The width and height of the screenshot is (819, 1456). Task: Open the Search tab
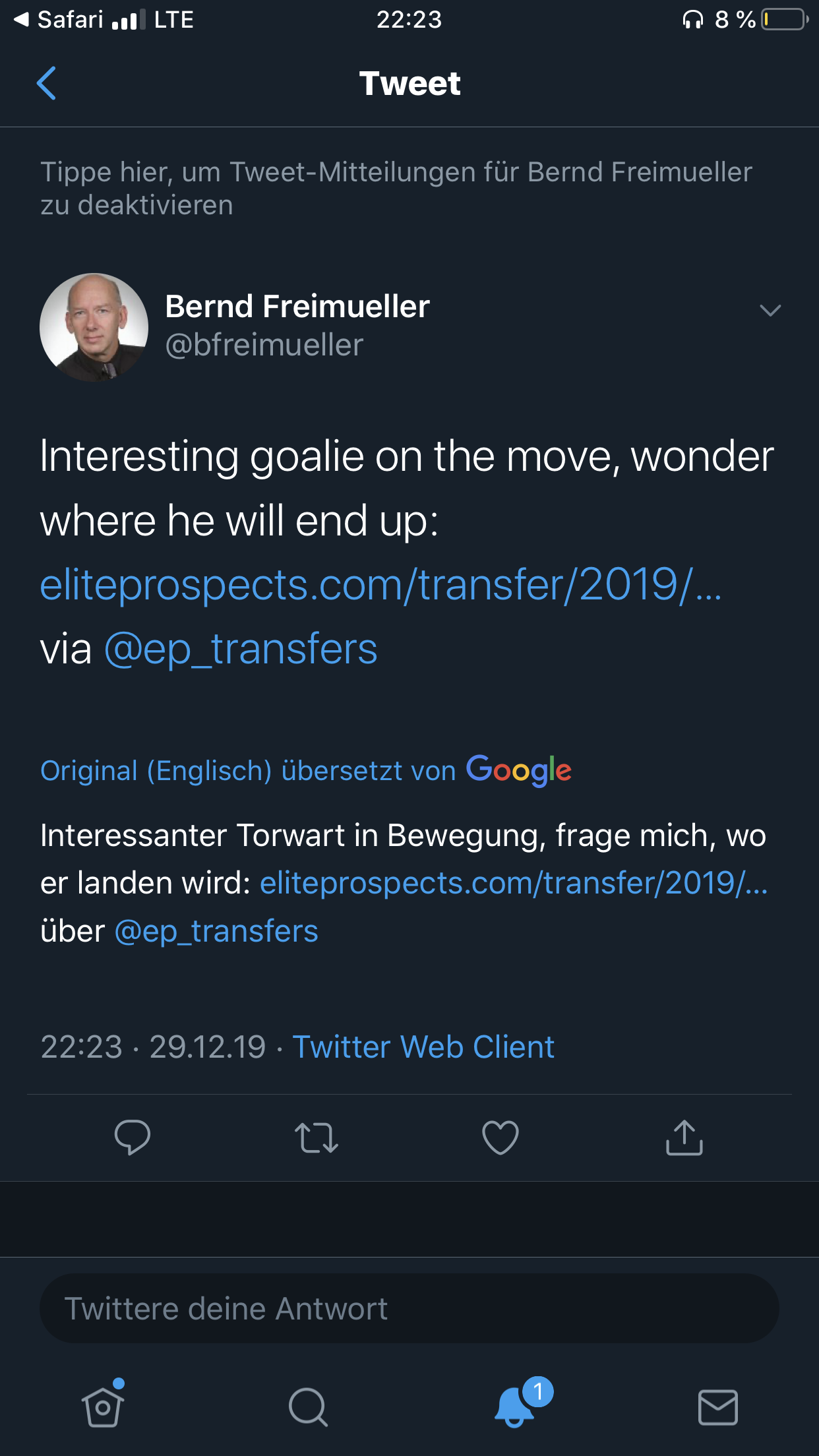pyautogui.click(x=308, y=1406)
